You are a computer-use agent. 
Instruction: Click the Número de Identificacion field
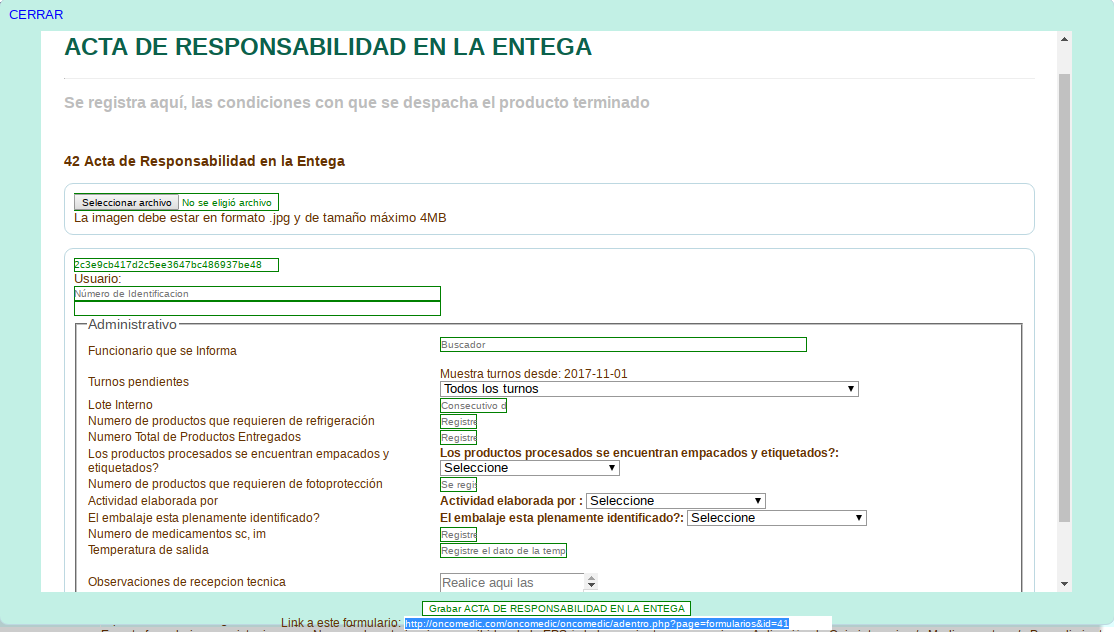[257, 294]
